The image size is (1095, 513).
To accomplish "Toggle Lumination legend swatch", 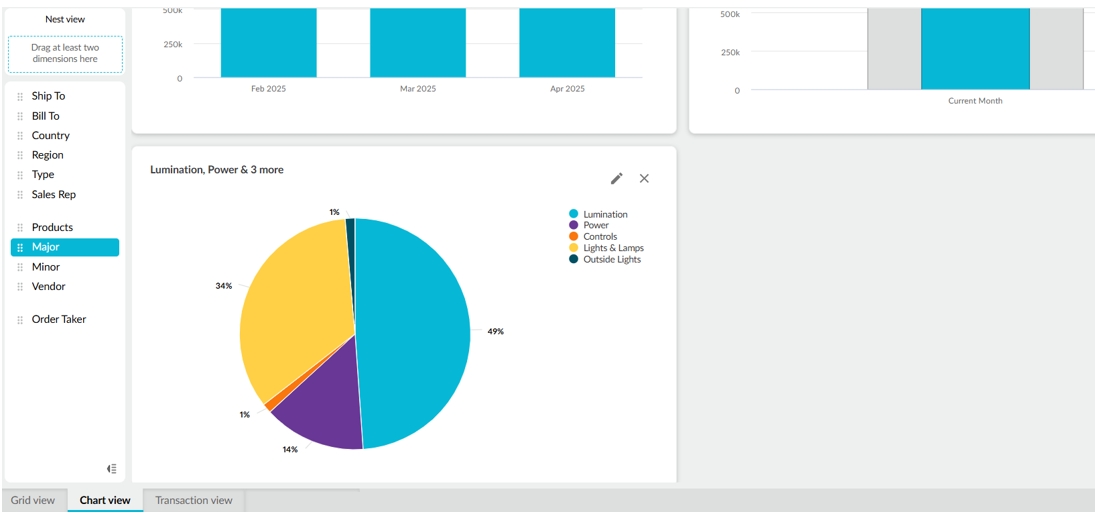I will [574, 214].
